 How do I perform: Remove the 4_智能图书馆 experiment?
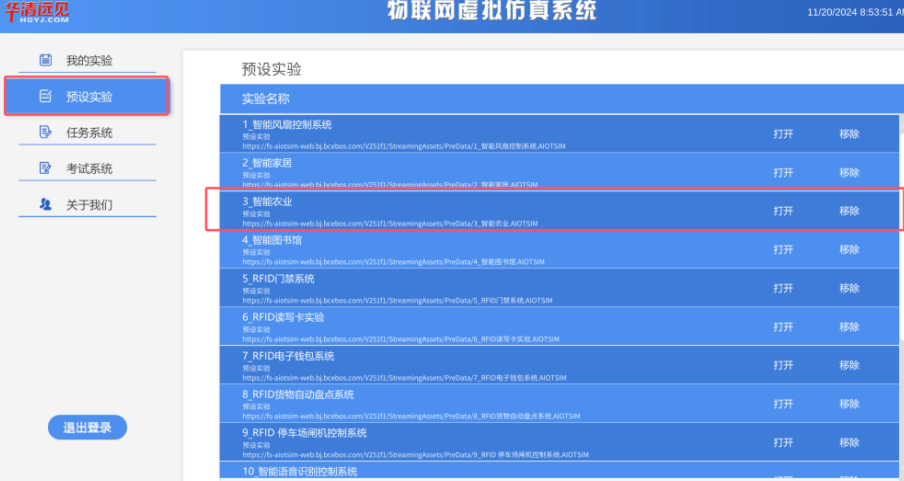tap(849, 250)
